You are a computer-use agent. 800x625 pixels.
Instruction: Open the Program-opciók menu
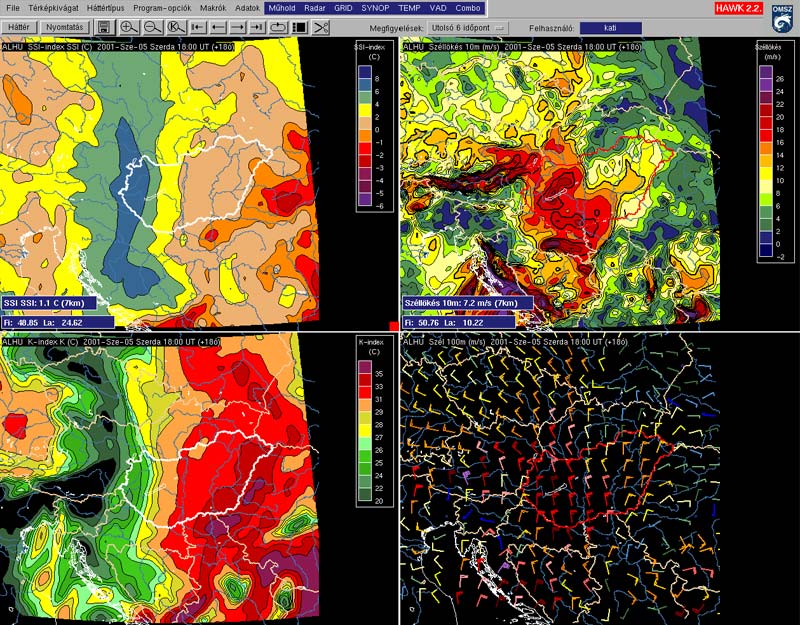pos(161,8)
